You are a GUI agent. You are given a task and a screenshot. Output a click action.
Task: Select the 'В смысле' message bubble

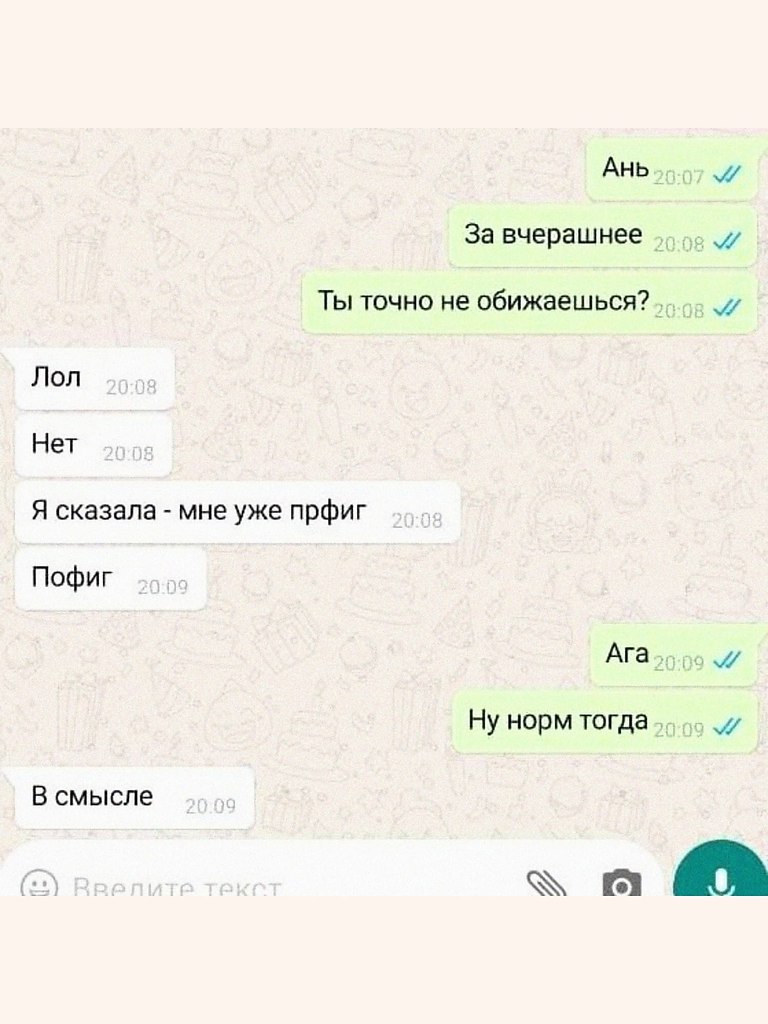[134, 797]
